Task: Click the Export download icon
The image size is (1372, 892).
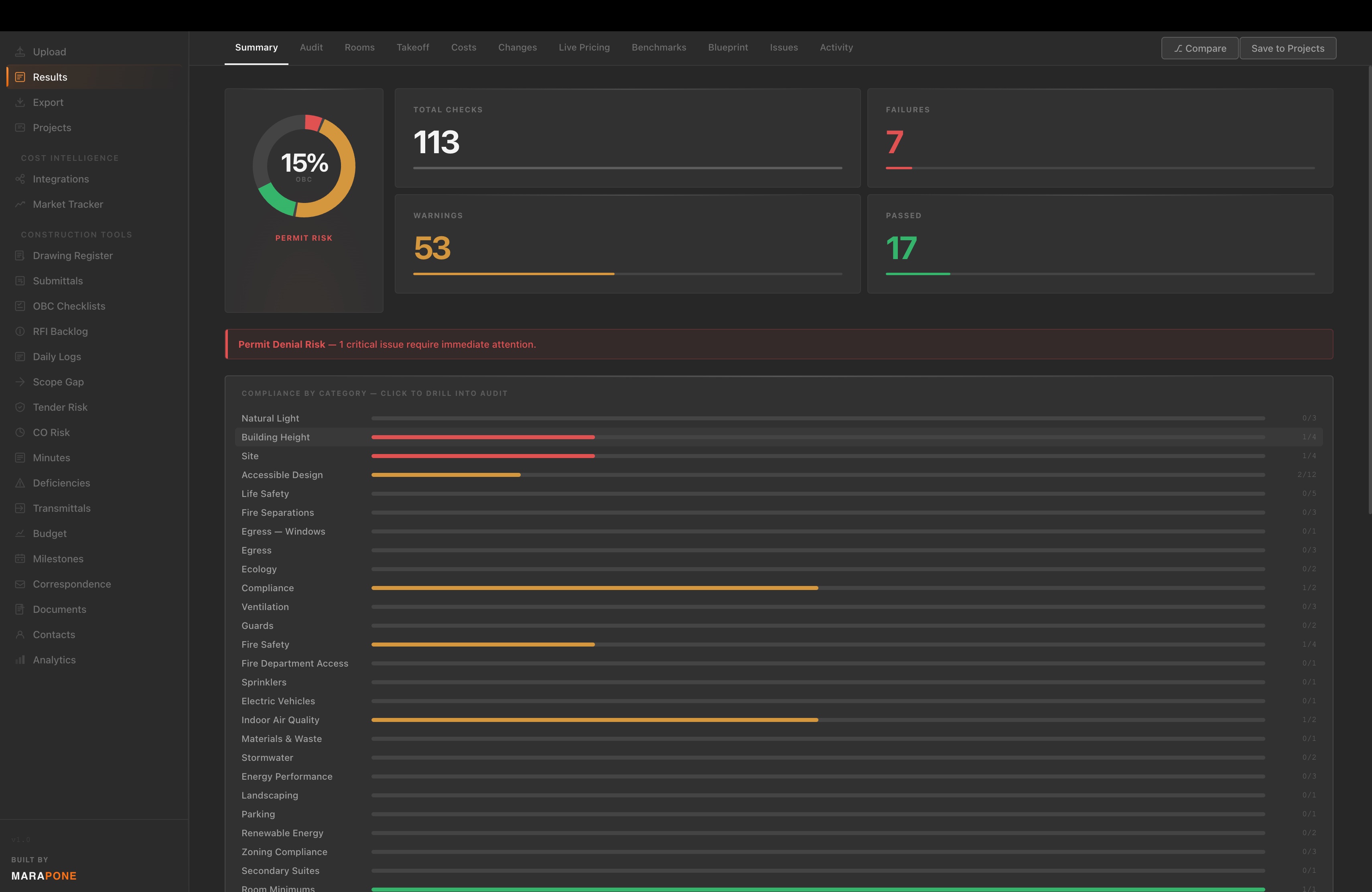Action: click(20, 103)
